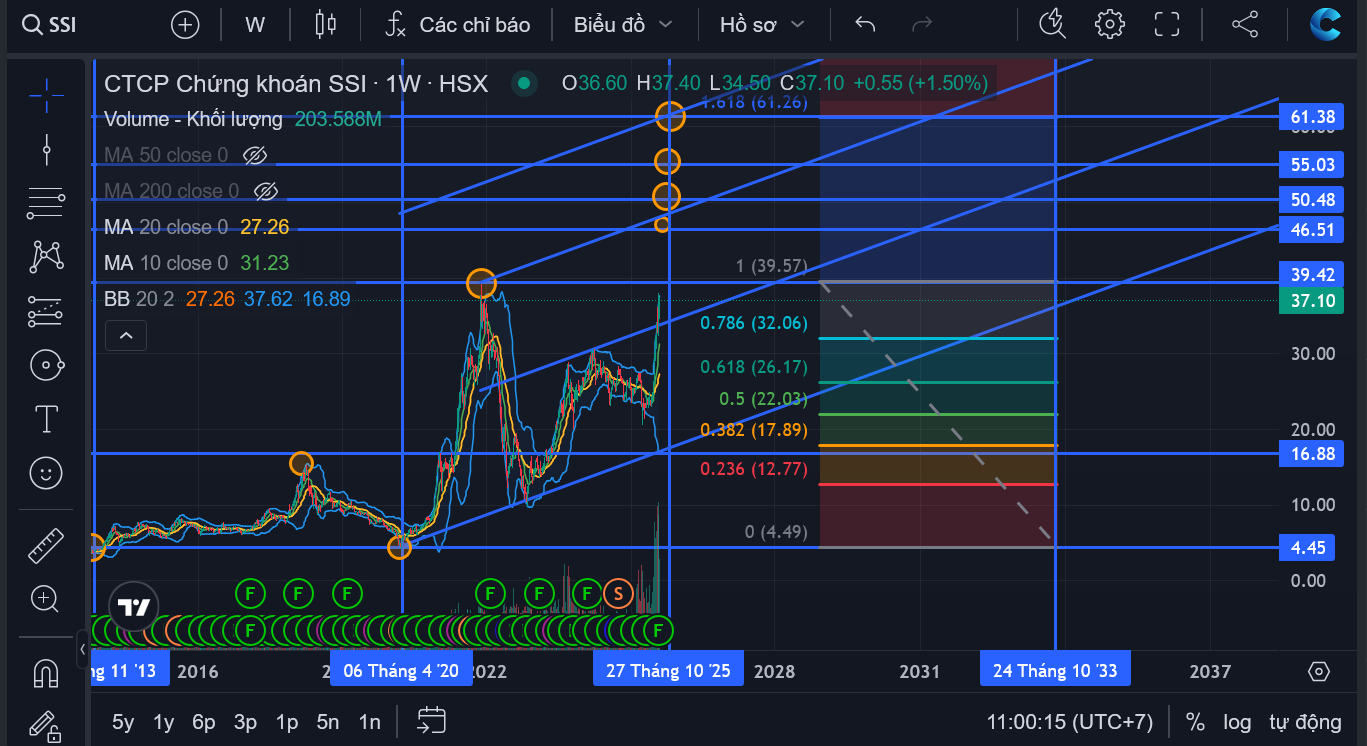Image resolution: width=1367 pixels, height=746 pixels.
Task: Open the W weekly interval selector
Action: coord(255,25)
